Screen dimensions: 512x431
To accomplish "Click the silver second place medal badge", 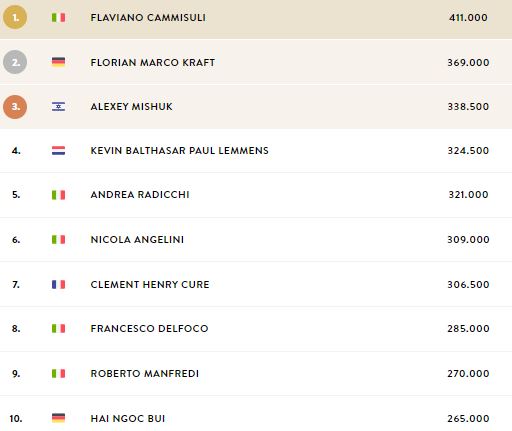I will [x=15, y=62].
